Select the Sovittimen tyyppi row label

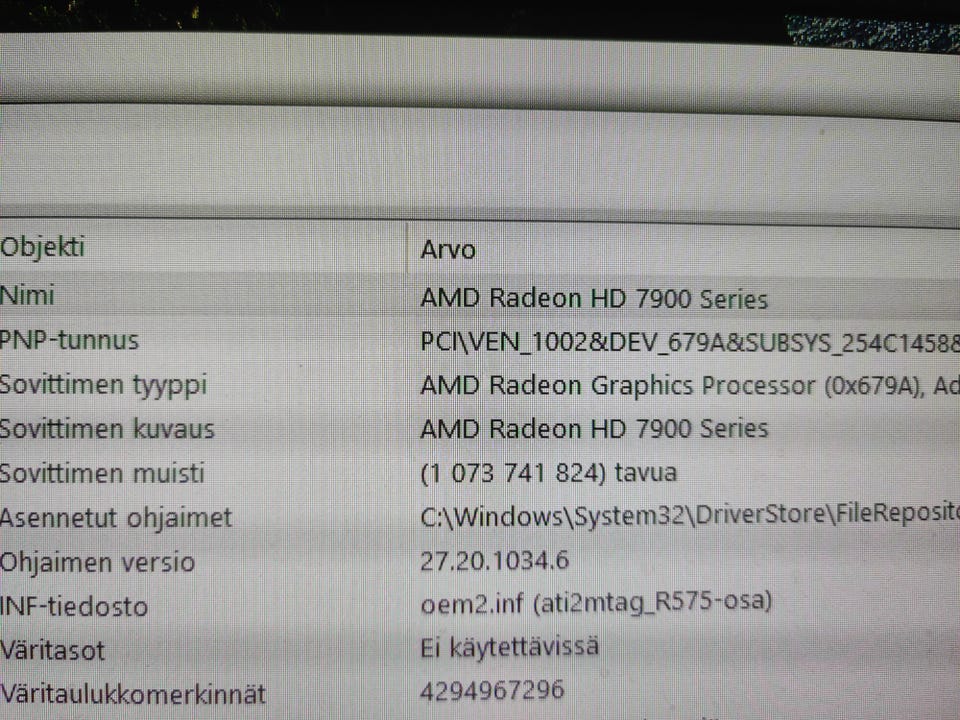tap(103, 385)
